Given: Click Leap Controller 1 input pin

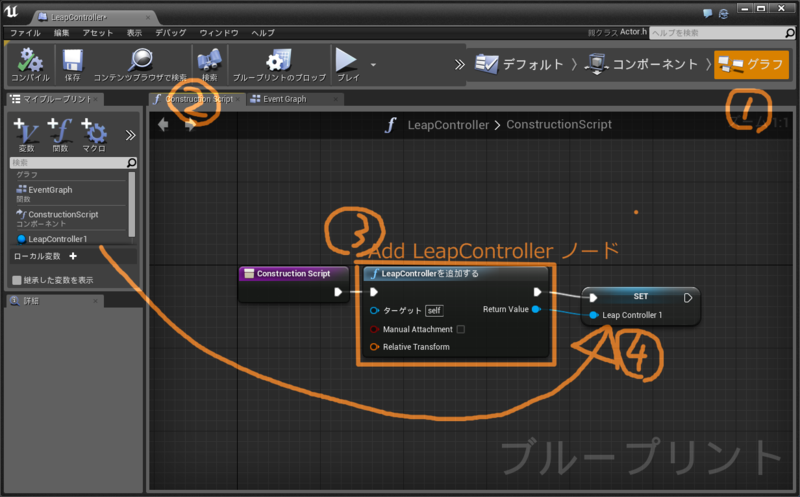Looking at the screenshot, I should [x=593, y=315].
